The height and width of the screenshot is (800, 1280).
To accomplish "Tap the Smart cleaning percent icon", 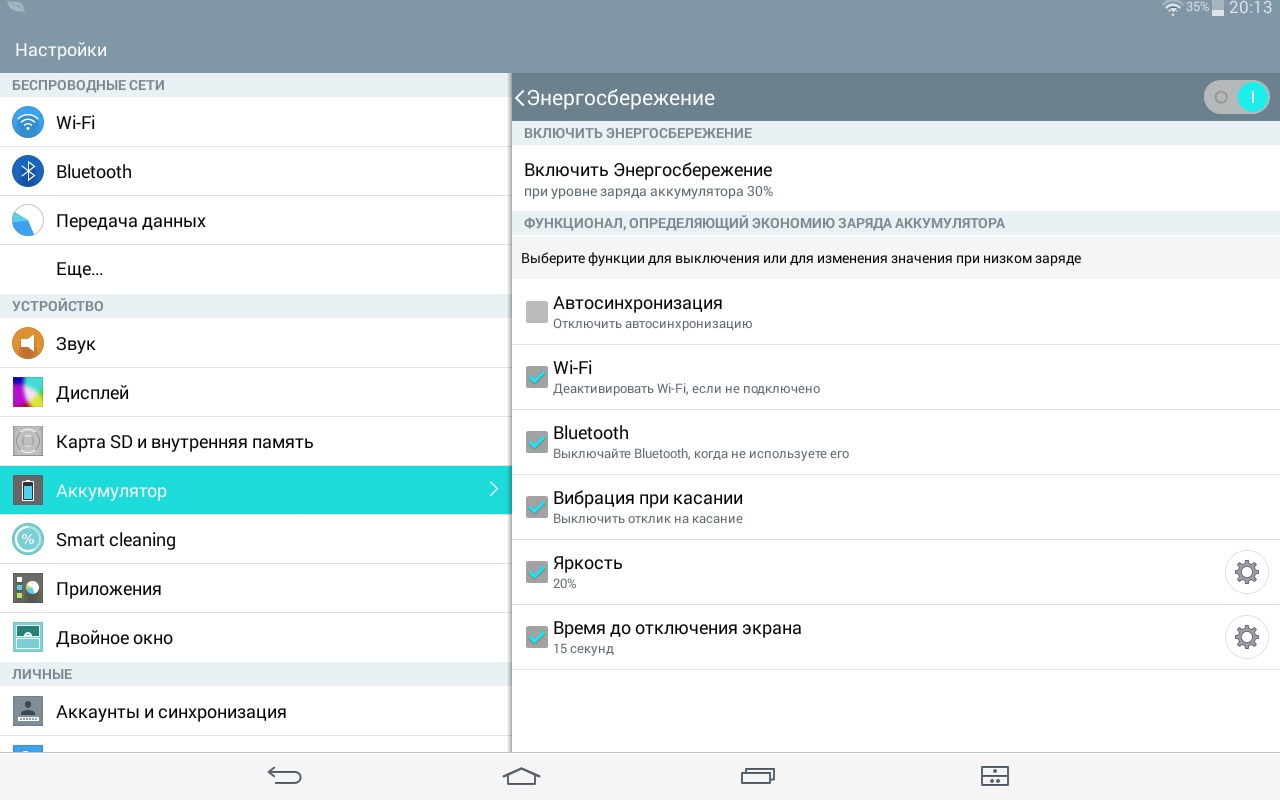I will (x=28, y=540).
